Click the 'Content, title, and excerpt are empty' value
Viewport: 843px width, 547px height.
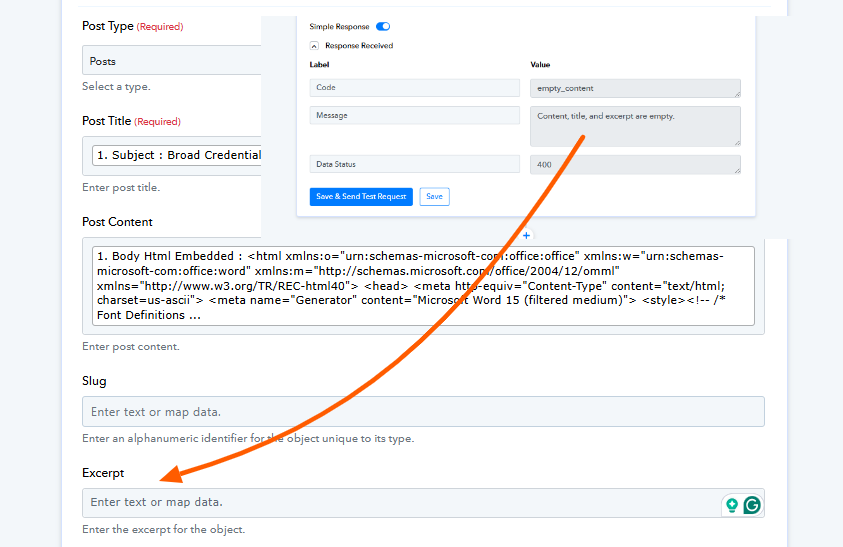click(635, 126)
